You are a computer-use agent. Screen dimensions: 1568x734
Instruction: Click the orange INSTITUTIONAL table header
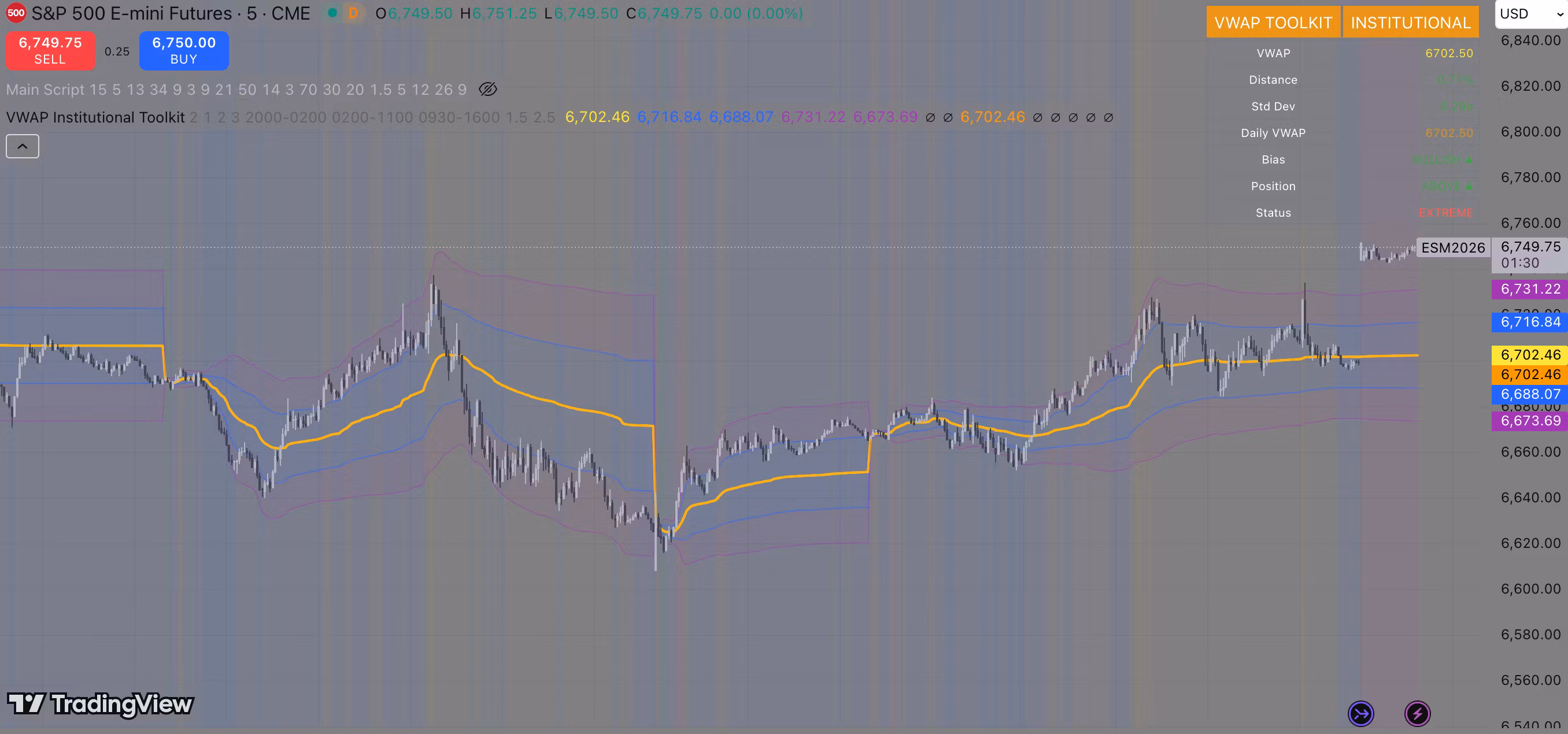[x=1411, y=23]
